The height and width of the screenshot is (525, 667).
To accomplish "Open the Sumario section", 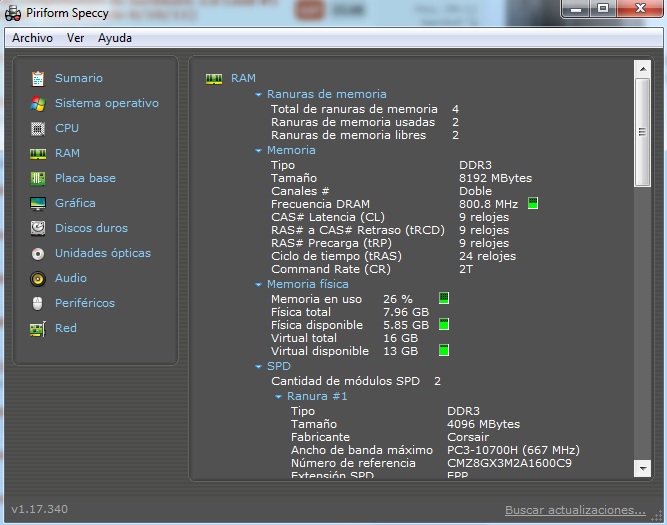I will point(79,78).
